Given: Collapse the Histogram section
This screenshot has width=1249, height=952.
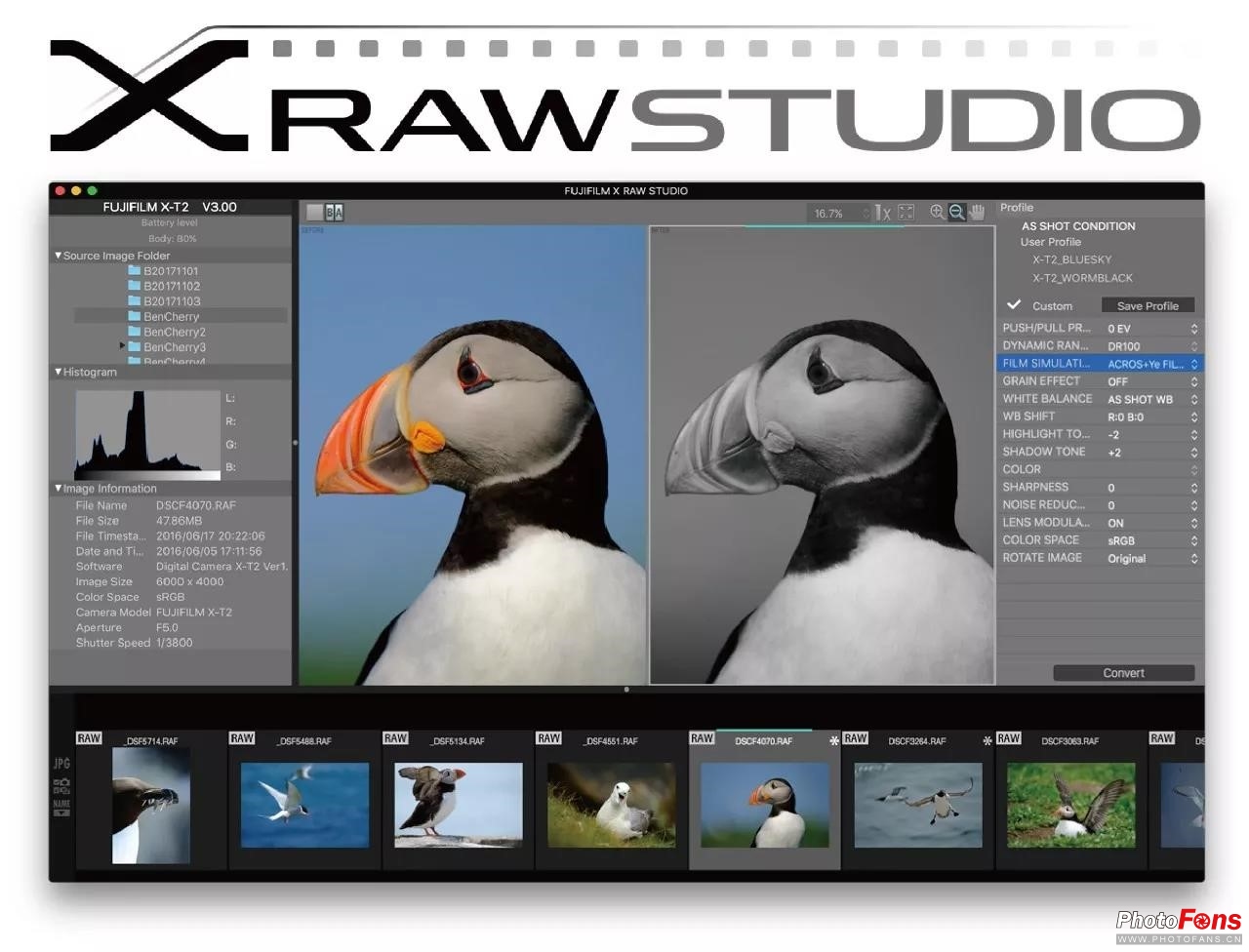Looking at the screenshot, I should coord(58,372).
